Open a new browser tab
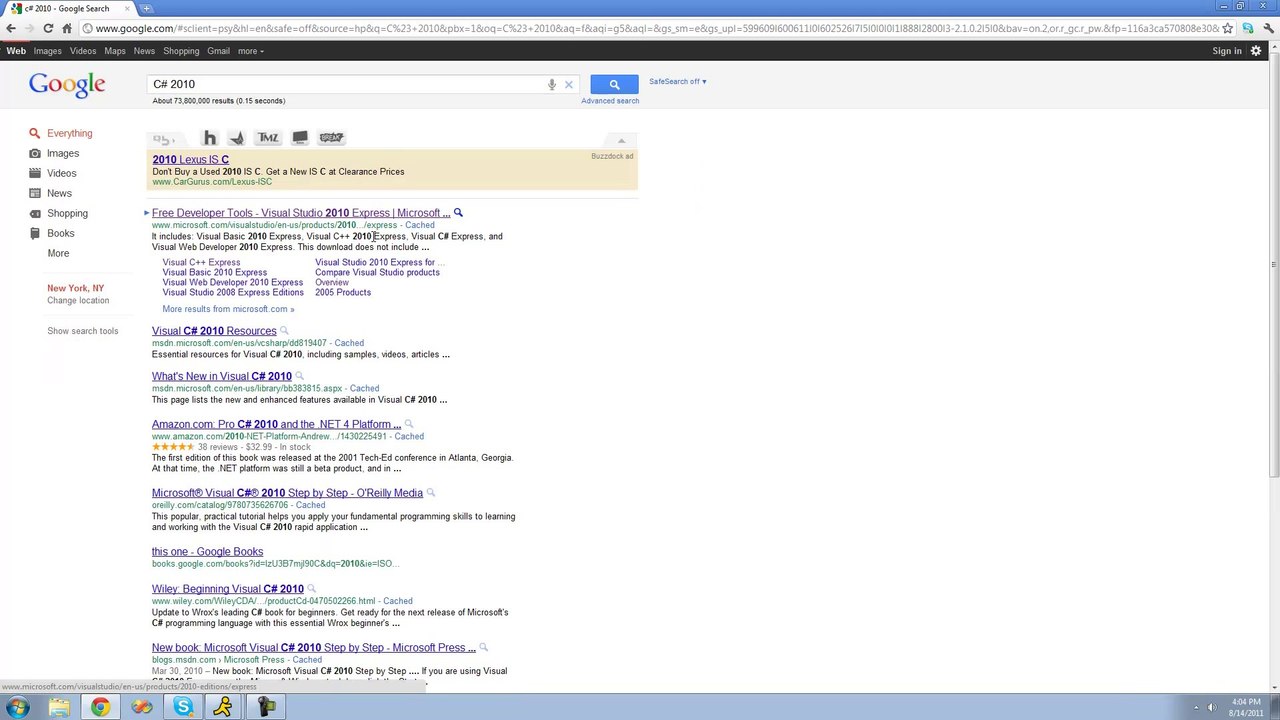This screenshot has height=720, width=1280. (147, 9)
